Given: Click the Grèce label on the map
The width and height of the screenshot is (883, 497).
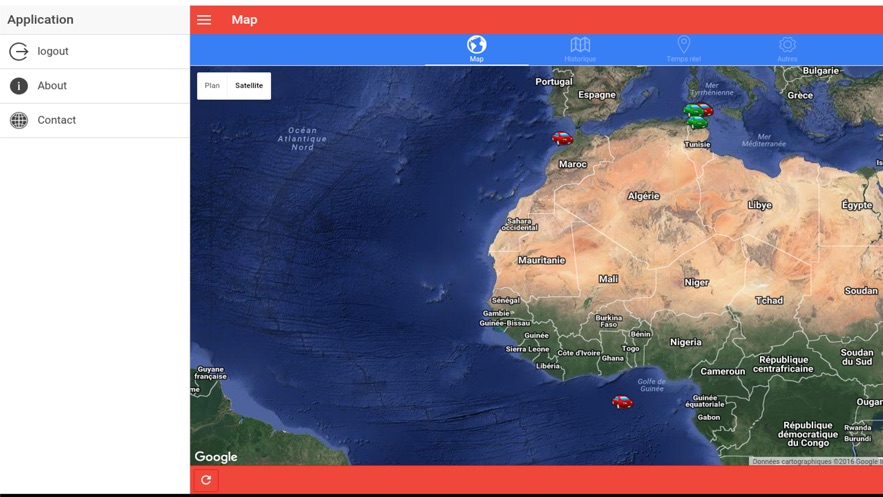Looking at the screenshot, I should [800, 95].
